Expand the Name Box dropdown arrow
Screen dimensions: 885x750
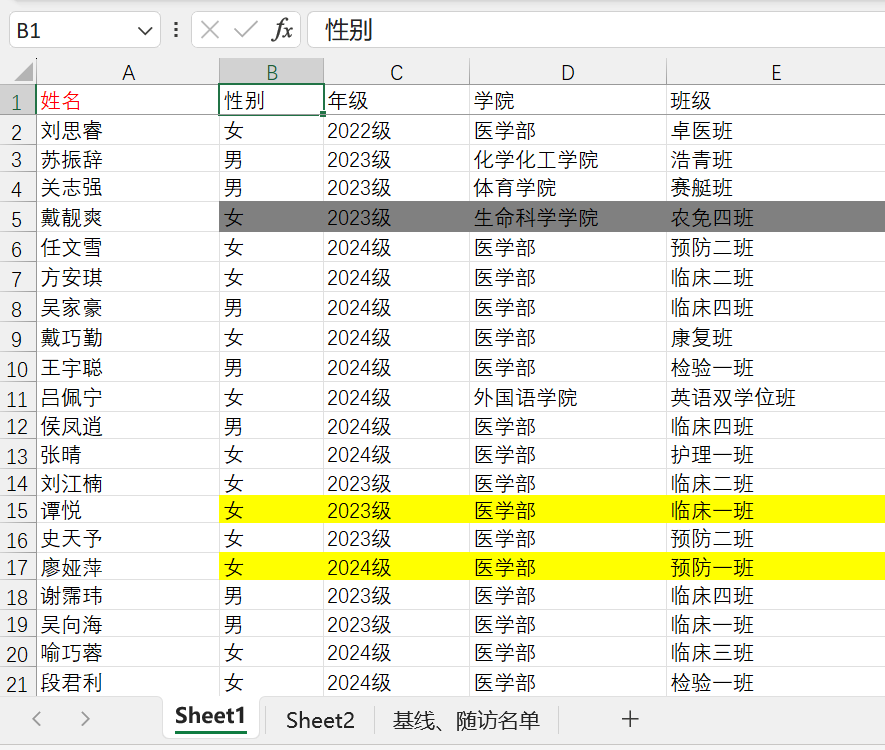pyautogui.click(x=145, y=31)
